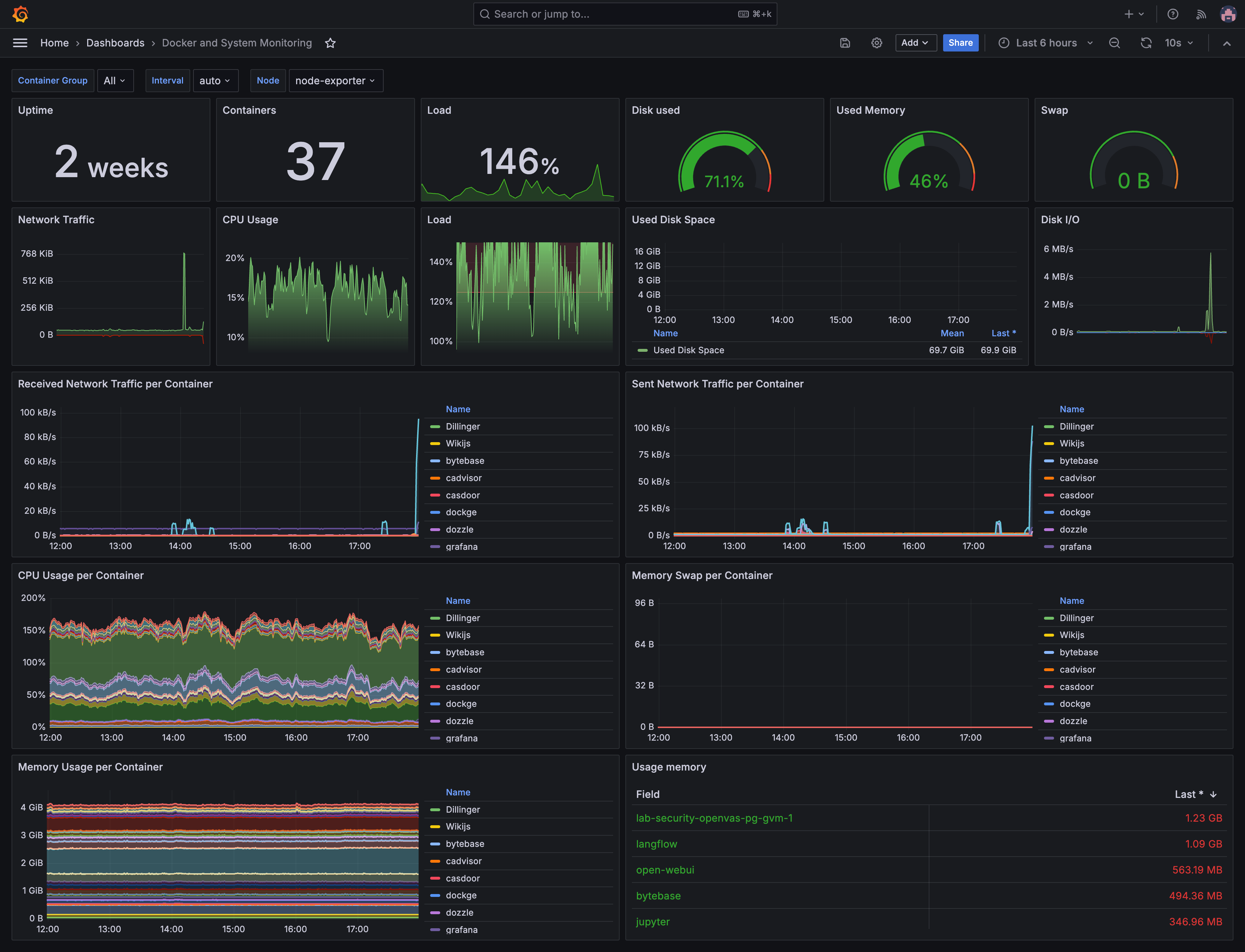The width and height of the screenshot is (1245, 952).
Task: Click Docker and System Monitoring breadcrumb
Action: (x=237, y=43)
